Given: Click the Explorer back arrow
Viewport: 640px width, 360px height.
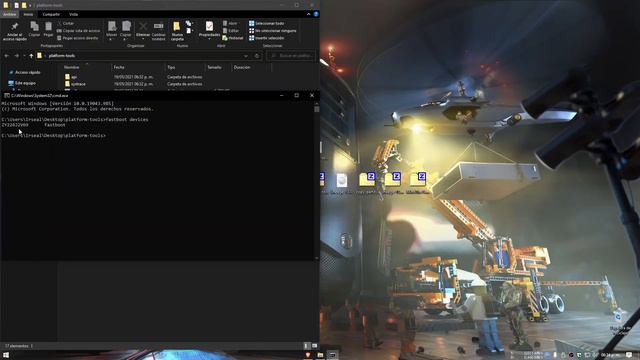Looking at the screenshot, I should [7, 56].
